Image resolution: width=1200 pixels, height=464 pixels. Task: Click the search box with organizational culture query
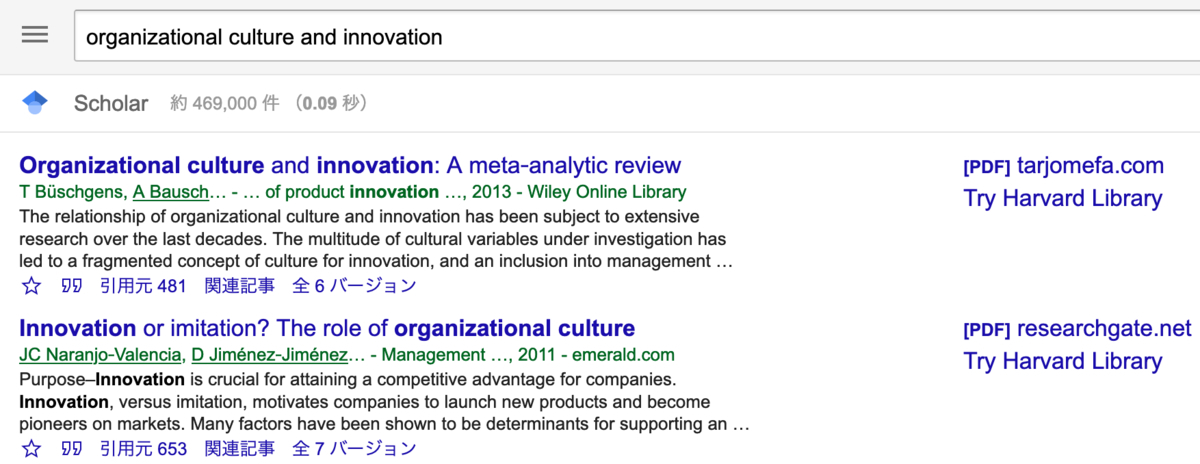tap(637, 38)
